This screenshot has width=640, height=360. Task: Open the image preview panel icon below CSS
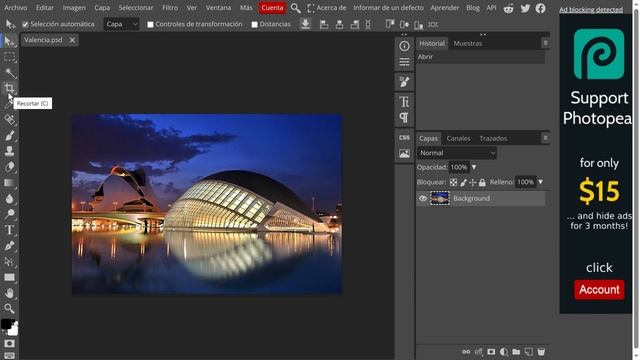pos(404,153)
